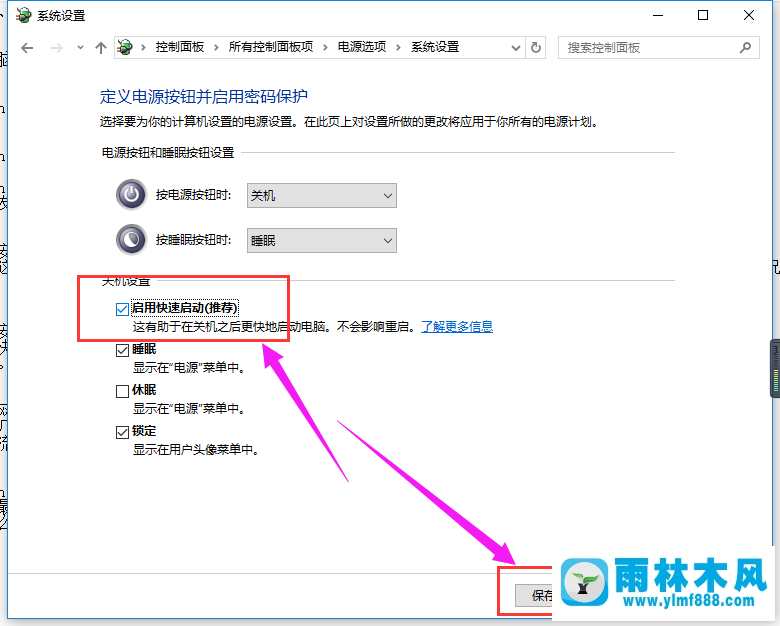Click the 按睡眠按钮时 label
This screenshot has width=780, height=626.
[x=194, y=240]
